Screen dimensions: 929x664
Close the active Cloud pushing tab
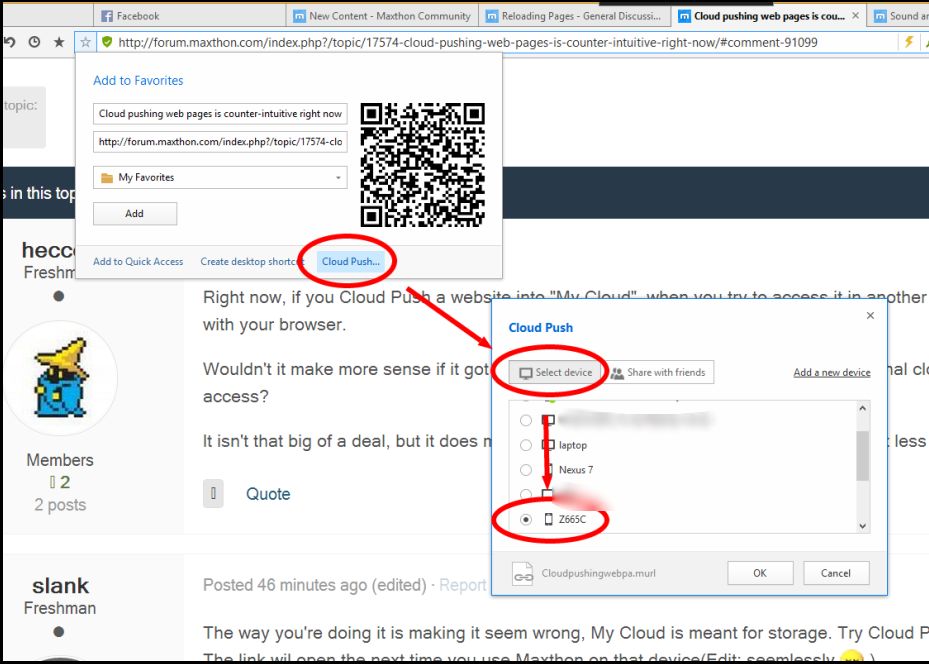coord(856,16)
